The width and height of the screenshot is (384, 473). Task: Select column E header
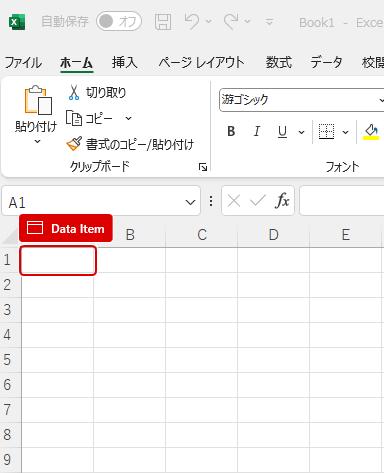tap(346, 235)
